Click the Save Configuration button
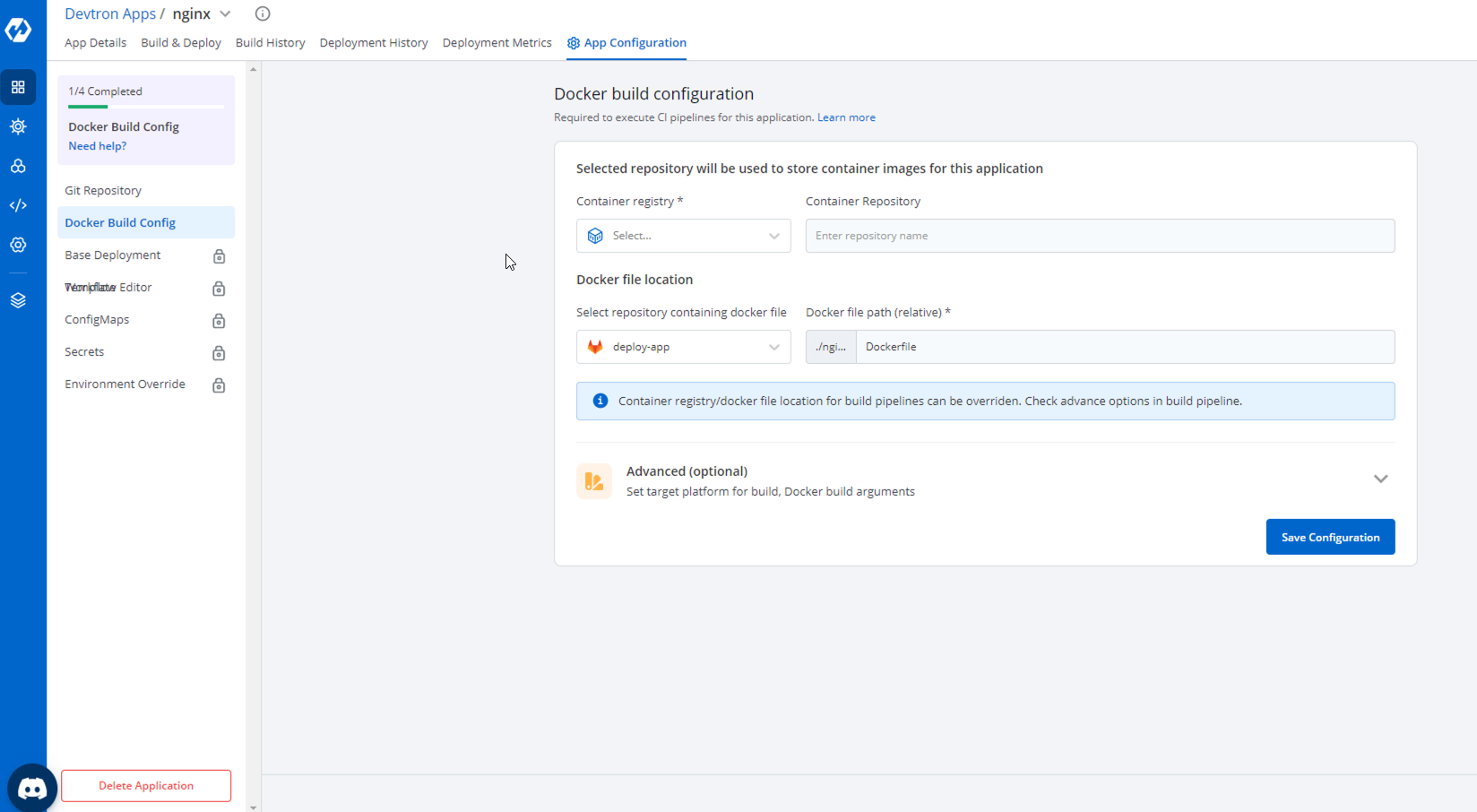Viewport: 1477px width, 812px height. point(1330,537)
